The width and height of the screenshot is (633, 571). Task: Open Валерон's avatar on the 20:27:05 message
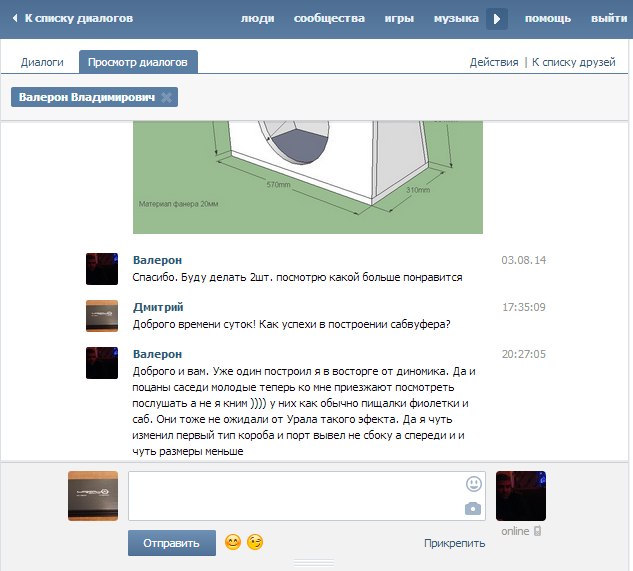[102, 363]
